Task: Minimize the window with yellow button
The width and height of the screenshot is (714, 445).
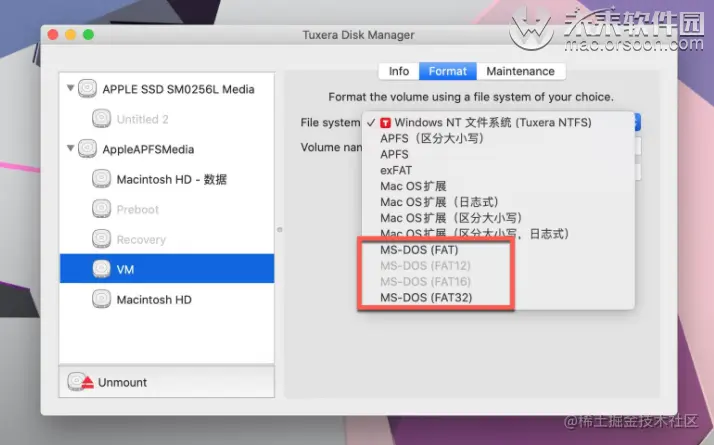Action: (71, 35)
